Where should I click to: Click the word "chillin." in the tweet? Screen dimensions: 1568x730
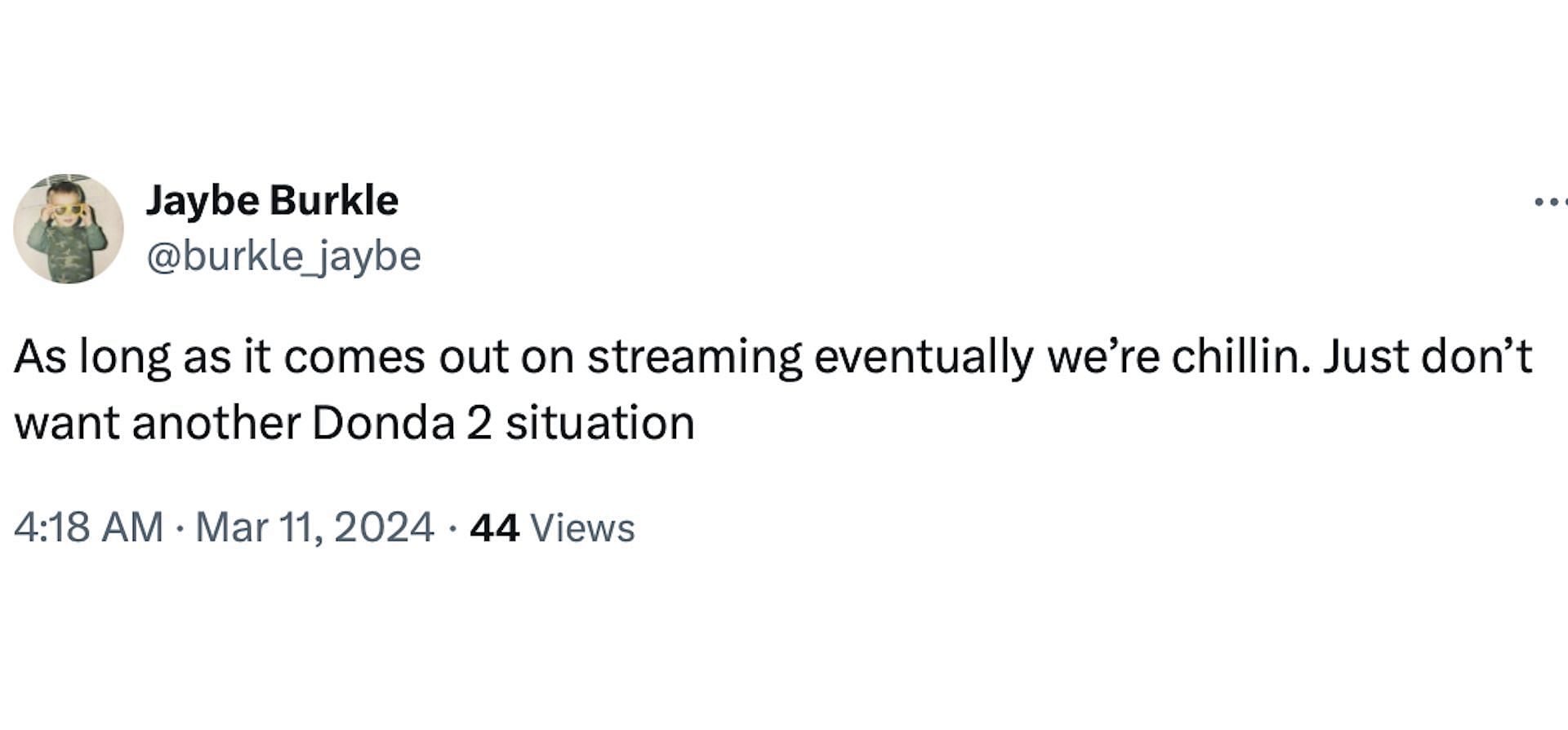(x=1241, y=356)
